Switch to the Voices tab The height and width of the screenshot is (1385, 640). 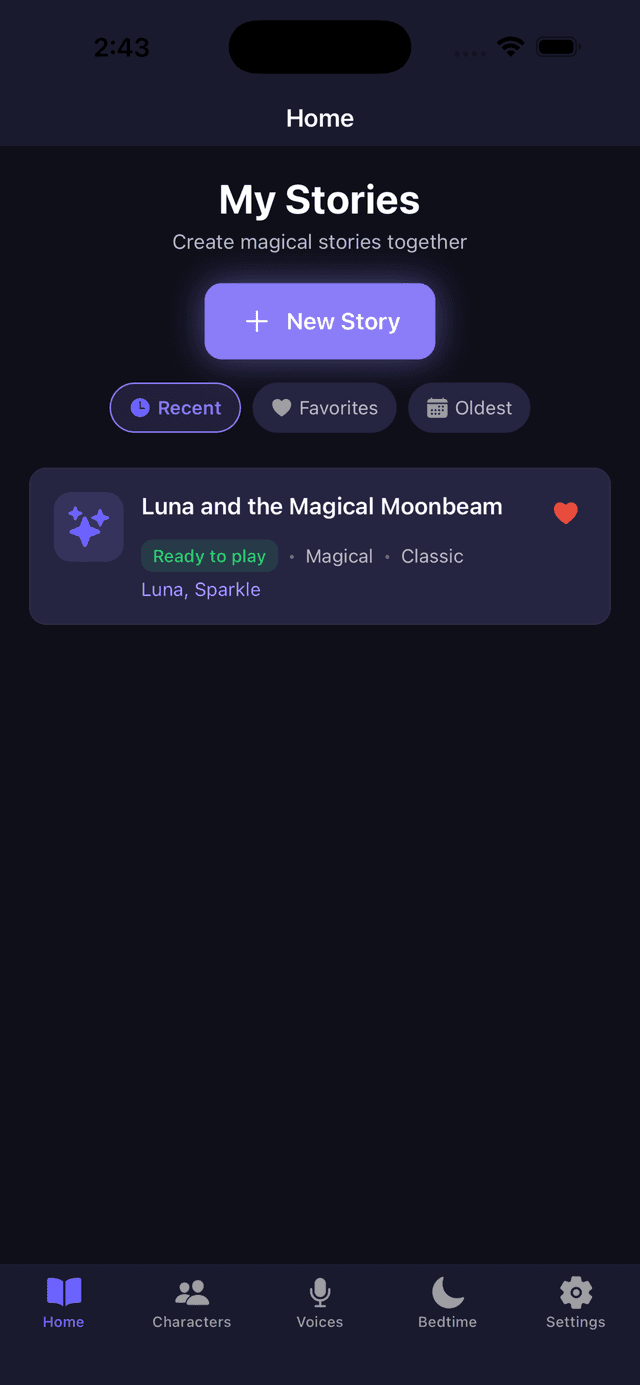(319, 1301)
